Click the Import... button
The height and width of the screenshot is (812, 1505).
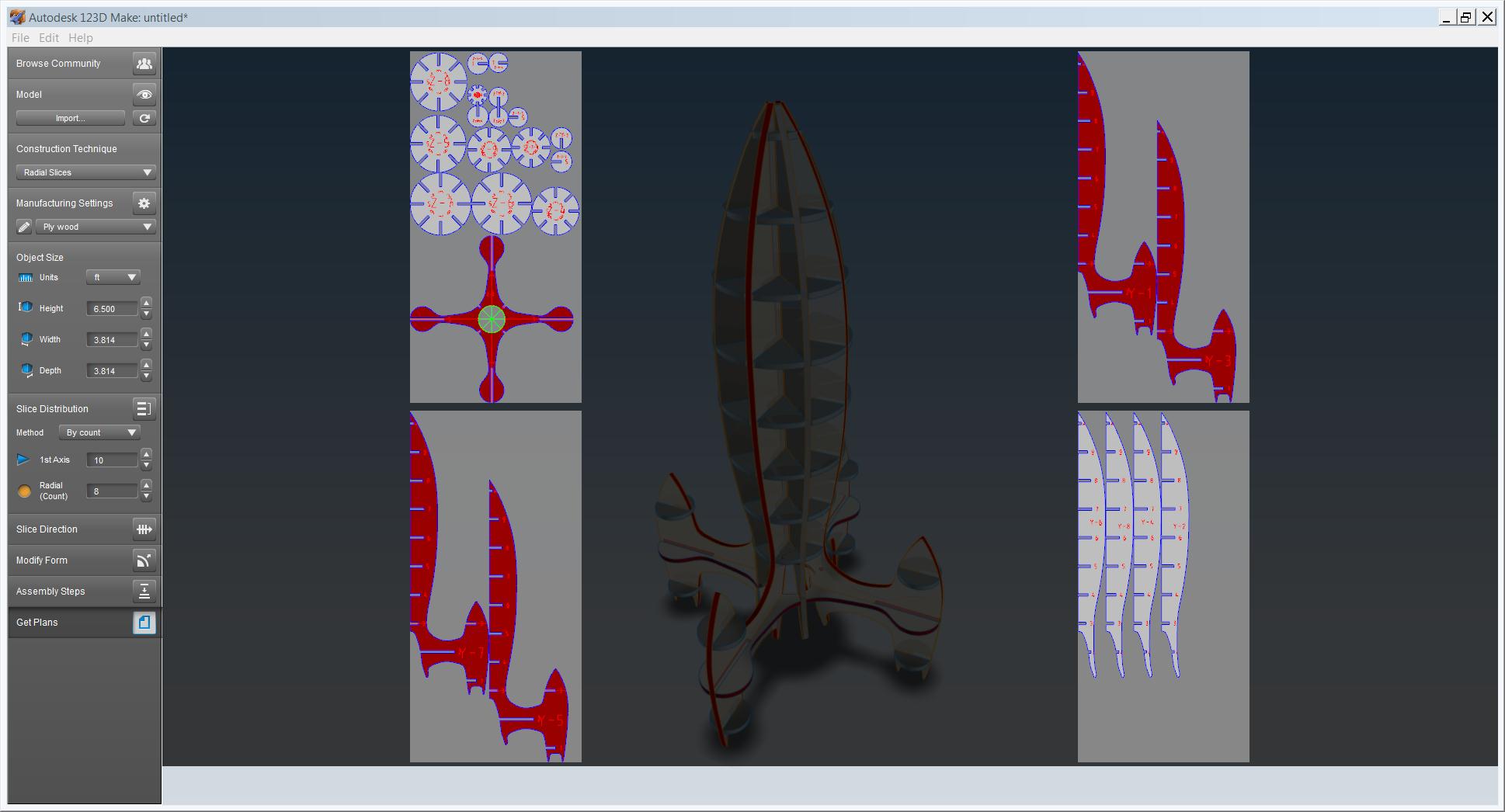pos(71,118)
